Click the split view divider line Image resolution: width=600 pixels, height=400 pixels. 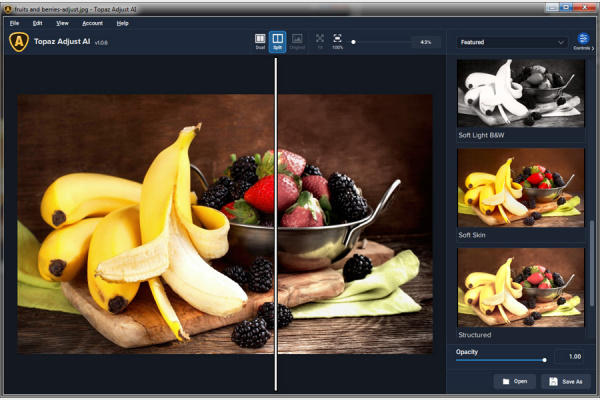276,224
